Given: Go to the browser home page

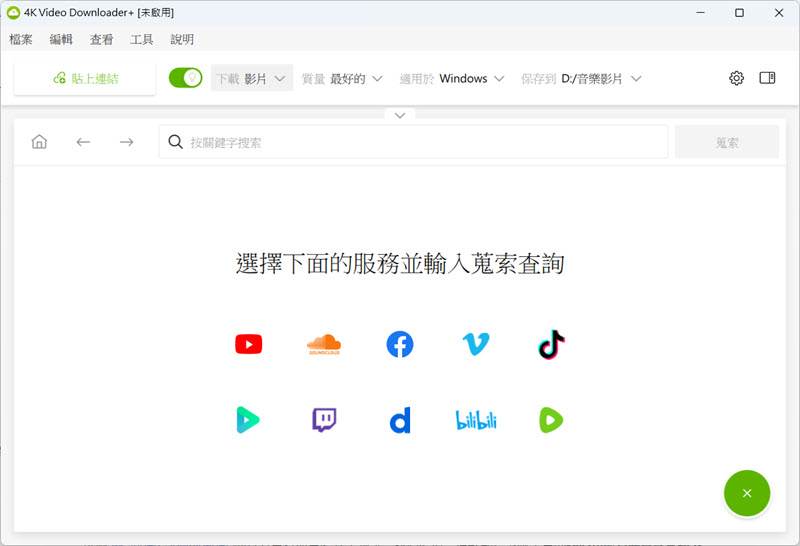Looking at the screenshot, I should (x=39, y=142).
